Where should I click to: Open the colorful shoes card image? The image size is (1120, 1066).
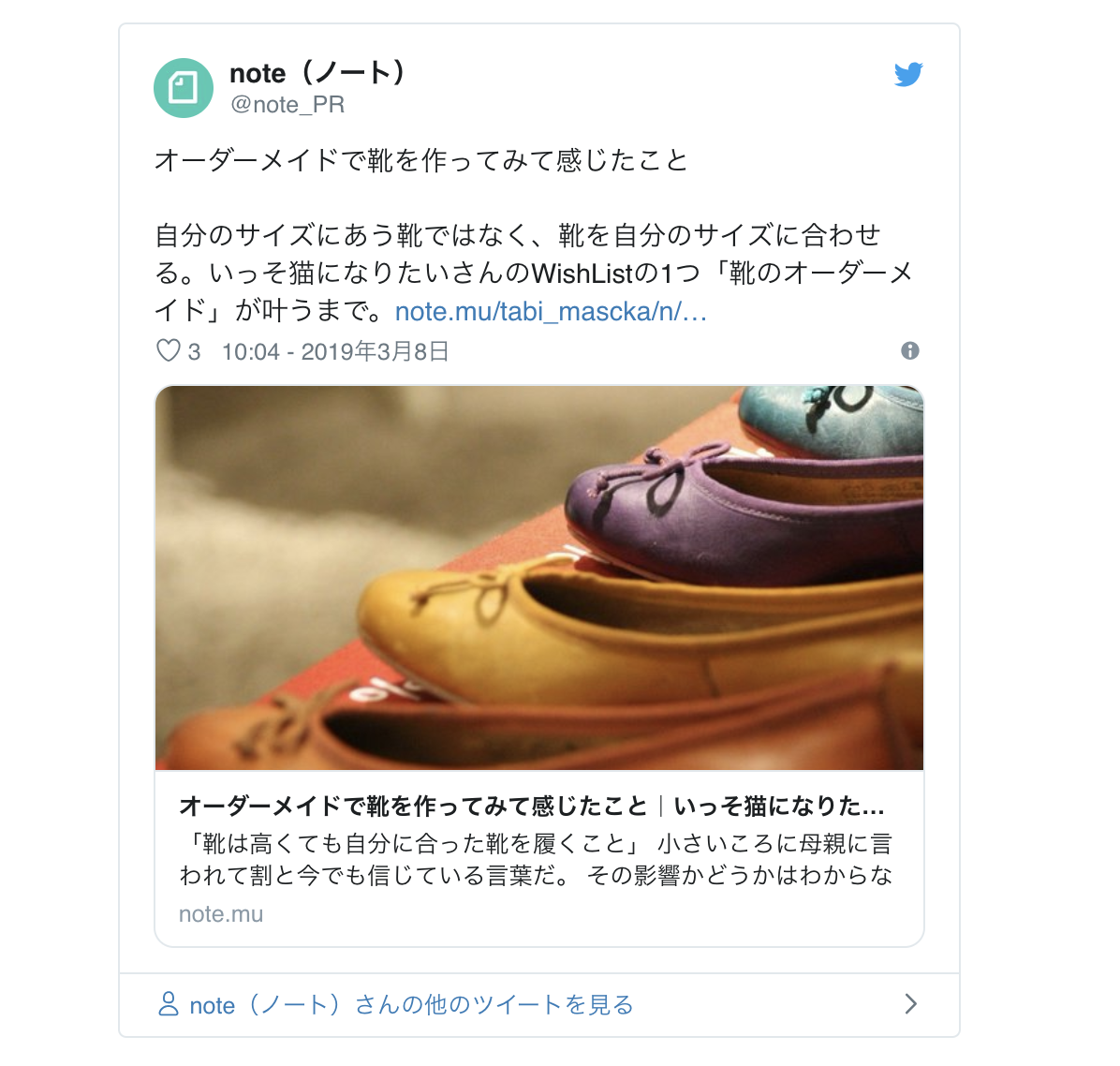tap(539, 578)
